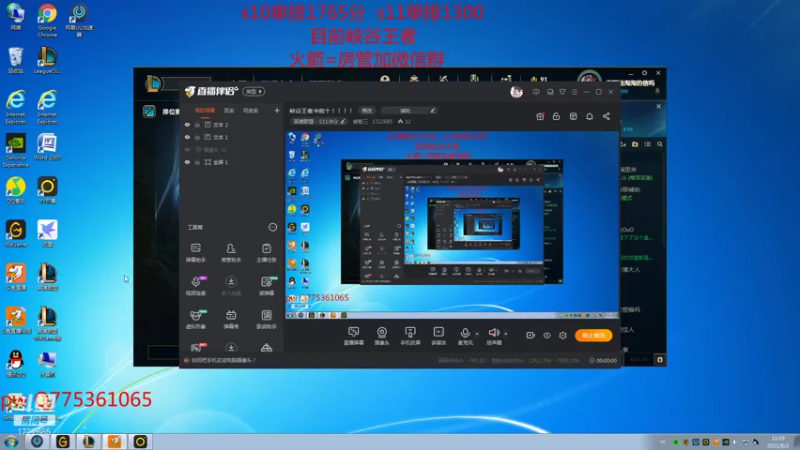Switch to the third scenes tab
Viewport: 800px width, 450px height.
251,110
